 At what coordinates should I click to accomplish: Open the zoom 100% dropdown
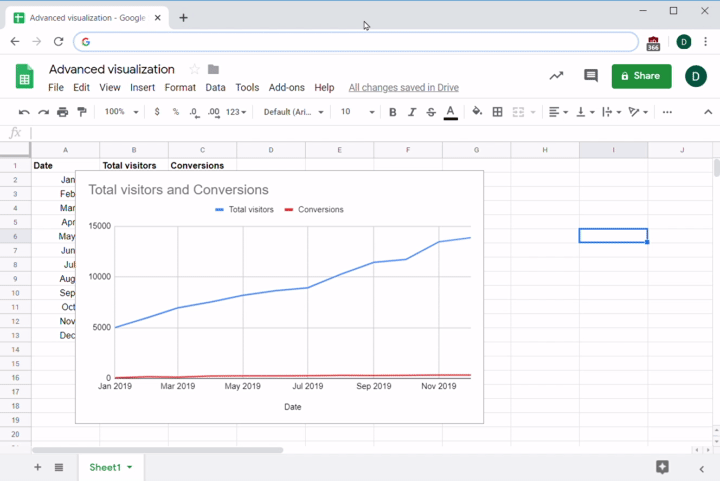[121, 112]
